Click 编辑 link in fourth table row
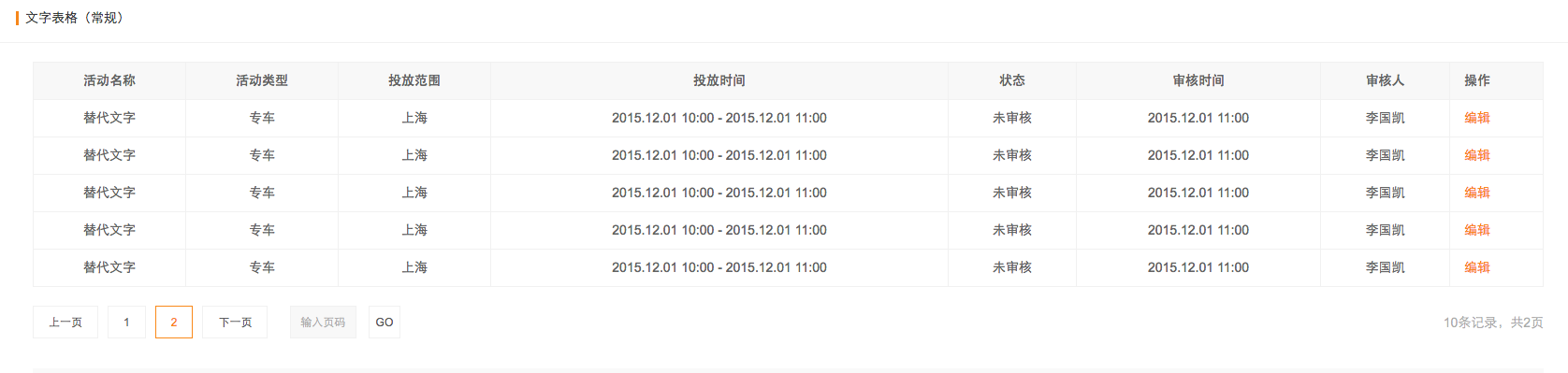This screenshot has height=373, width=1568. tap(1476, 230)
